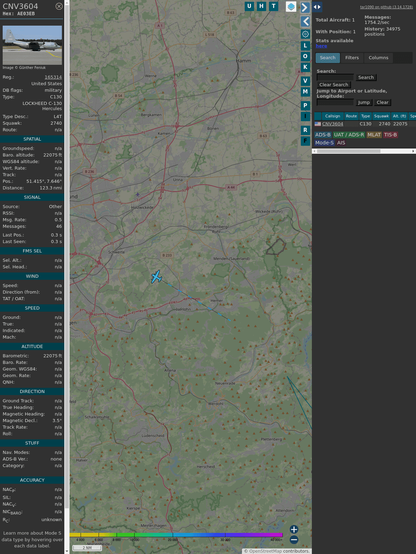Click the R map button

pos(305,130)
